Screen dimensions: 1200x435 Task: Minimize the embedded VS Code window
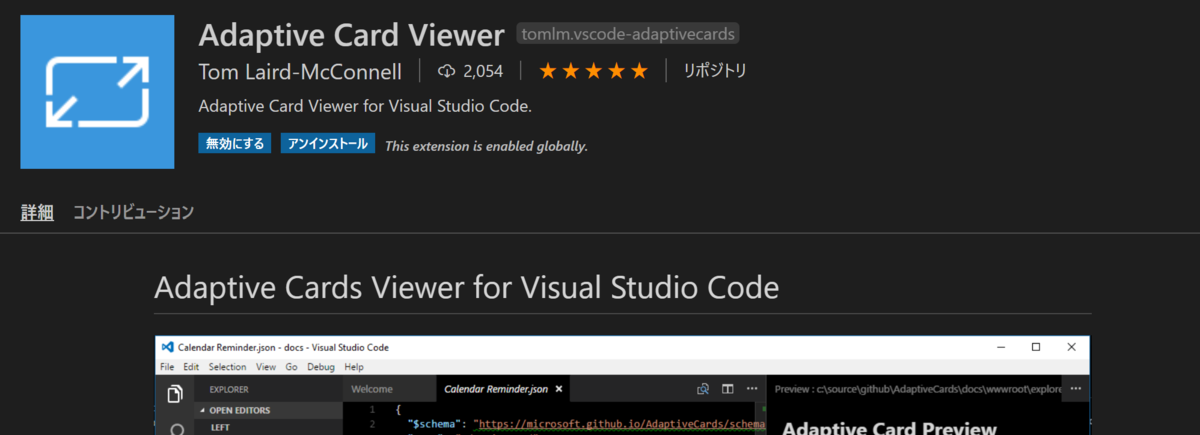(1002, 347)
